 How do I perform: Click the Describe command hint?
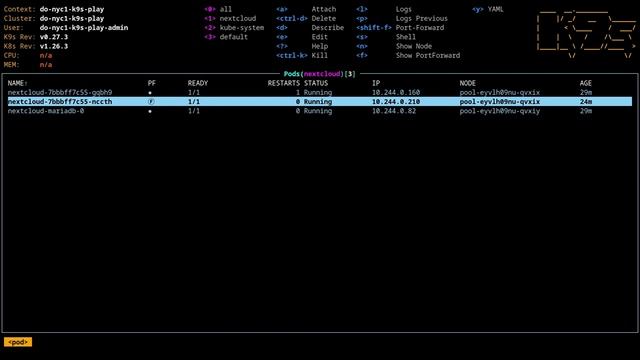pyautogui.click(x=310, y=28)
